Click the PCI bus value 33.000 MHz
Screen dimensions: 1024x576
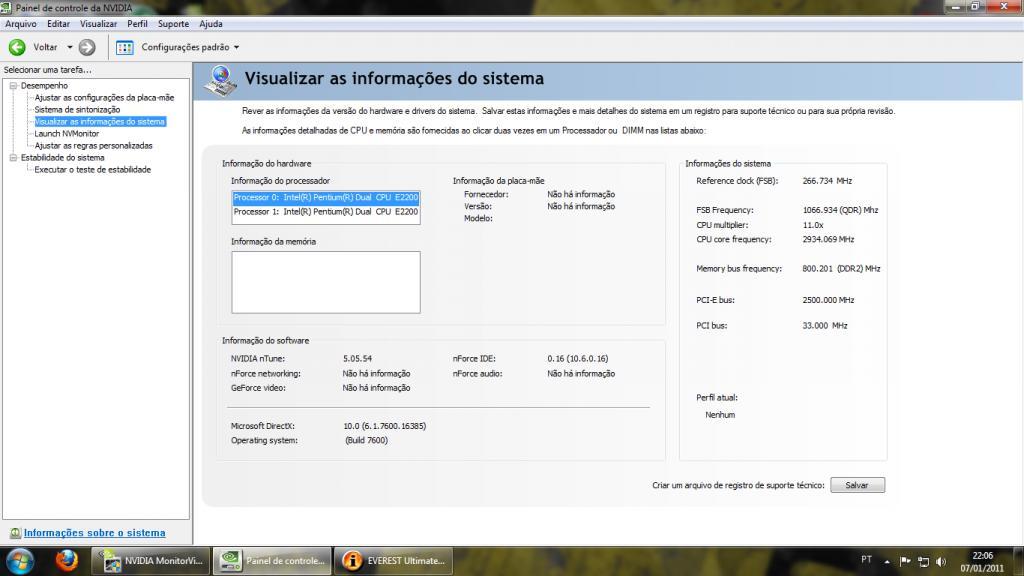(825, 326)
